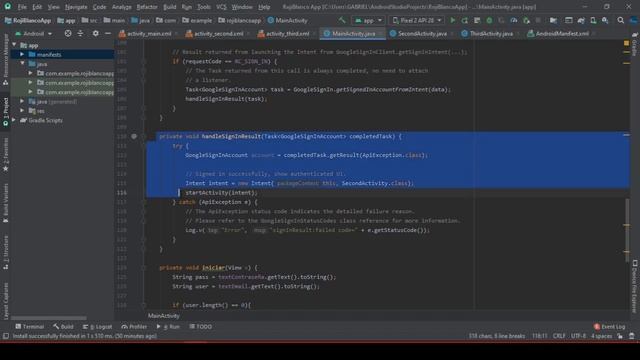
Task: Click MainActivity breadcrumb in navigation bar
Action: click(287, 20)
